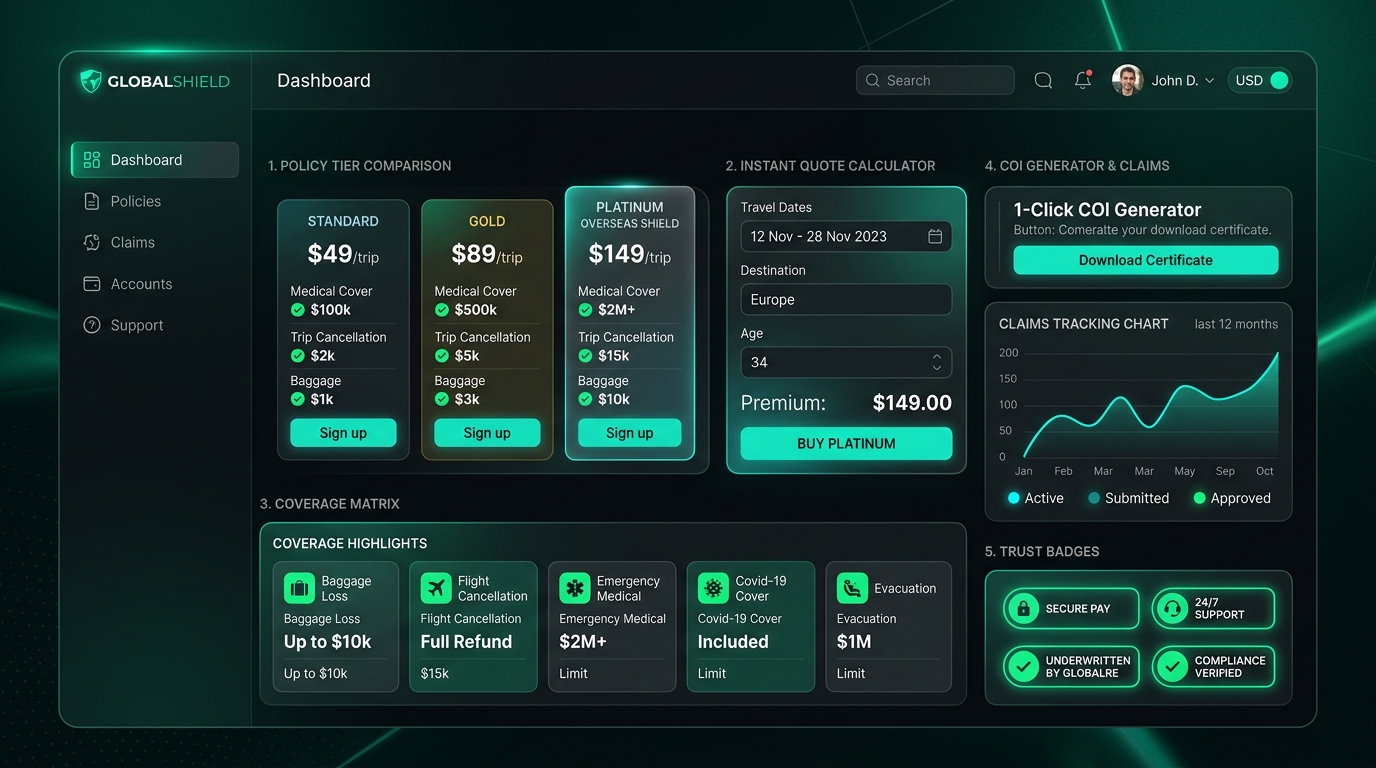
Task: Click Platinum Baggage $10k check icon
Action: (586, 399)
